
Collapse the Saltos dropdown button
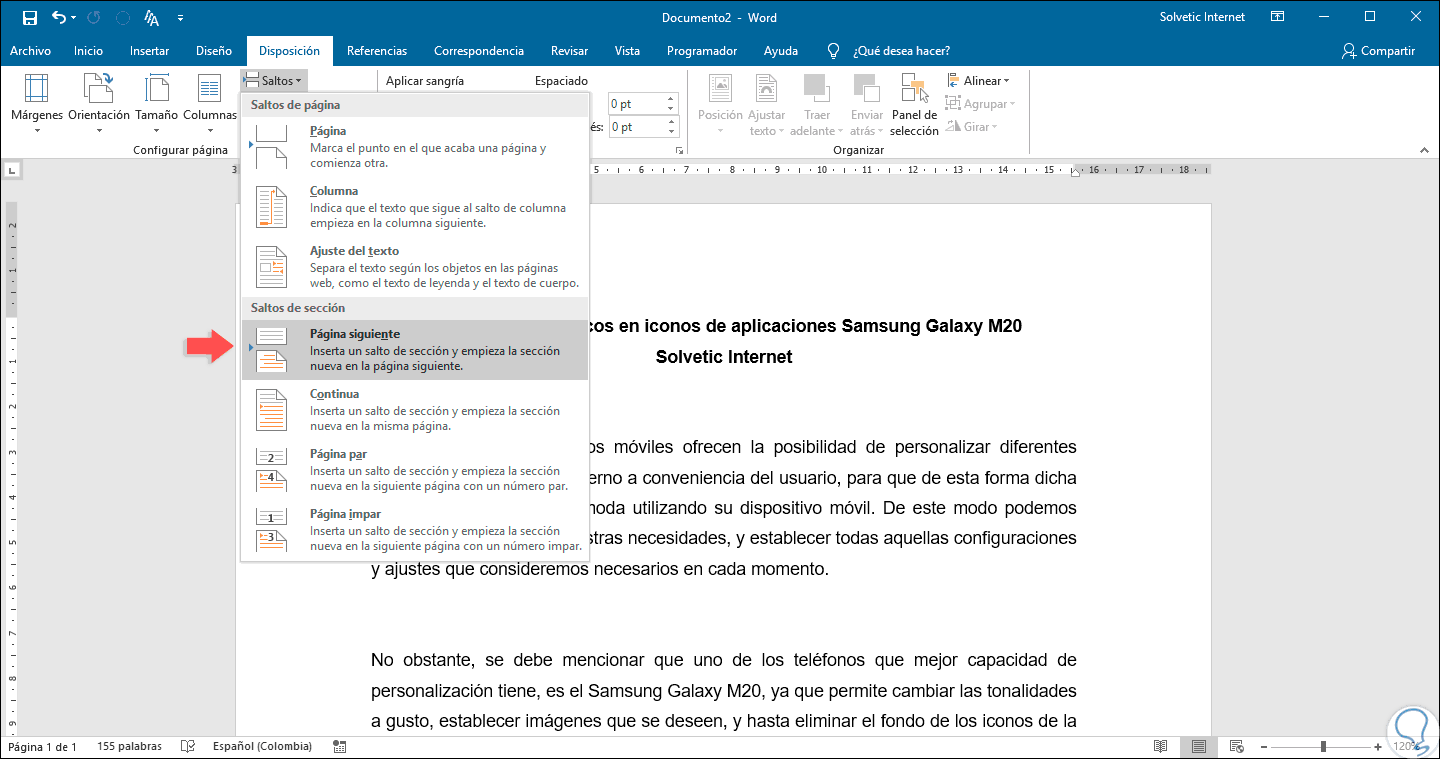click(x=274, y=80)
